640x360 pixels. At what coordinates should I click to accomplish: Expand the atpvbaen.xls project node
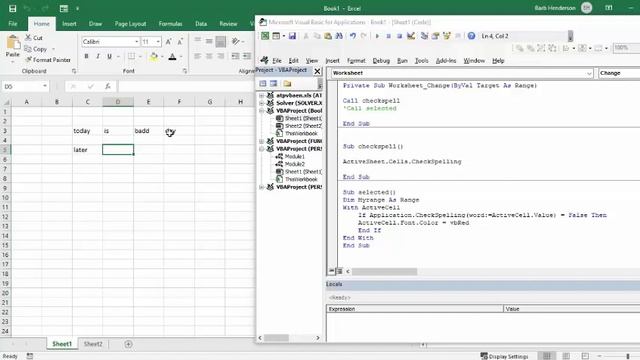point(261,96)
